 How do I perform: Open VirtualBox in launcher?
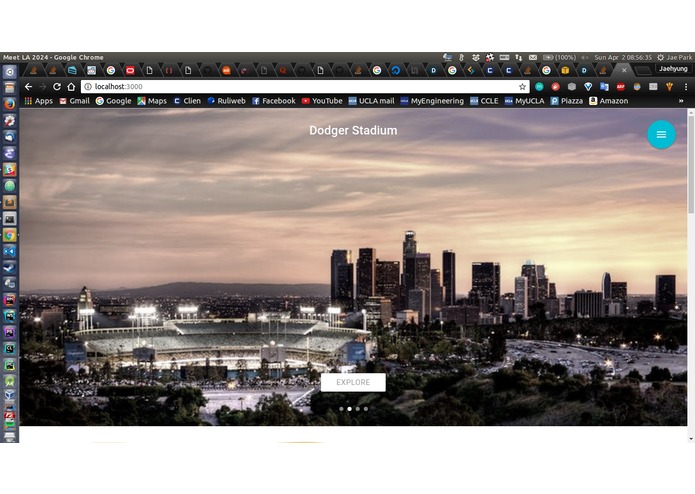(x=9, y=396)
